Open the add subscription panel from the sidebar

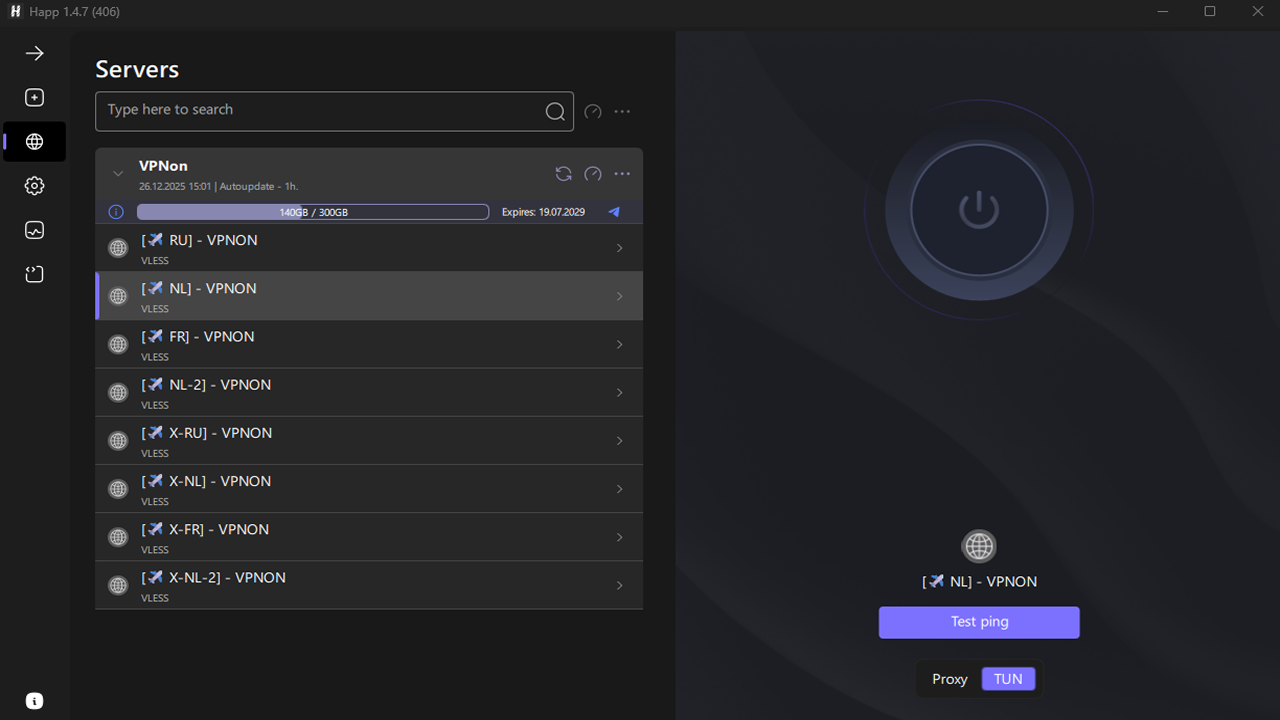pos(34,97)
